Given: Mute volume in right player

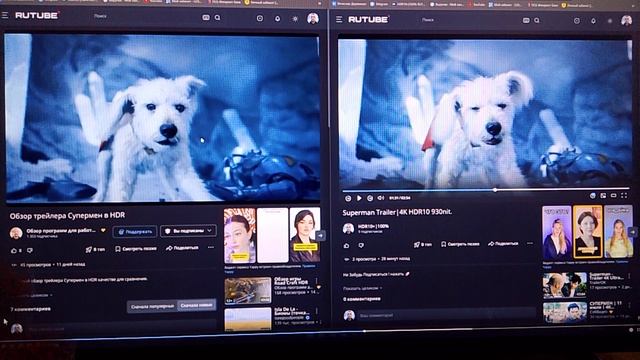Looking at the screenshot, I should pos(381,198).
